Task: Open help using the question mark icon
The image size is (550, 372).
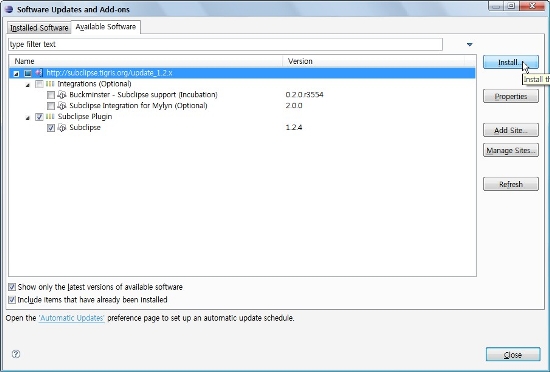Action: click(16, 354)
